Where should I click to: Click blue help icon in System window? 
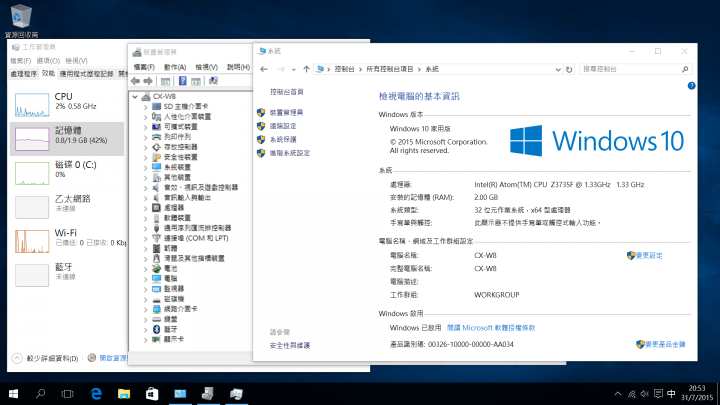pos(692,86)
